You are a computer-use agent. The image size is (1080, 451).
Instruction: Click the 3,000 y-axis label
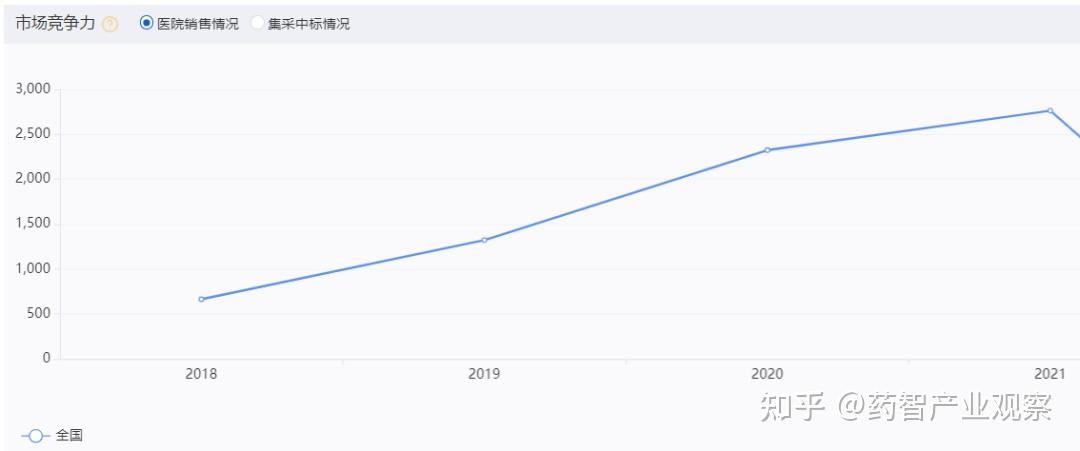coord(33,89)
